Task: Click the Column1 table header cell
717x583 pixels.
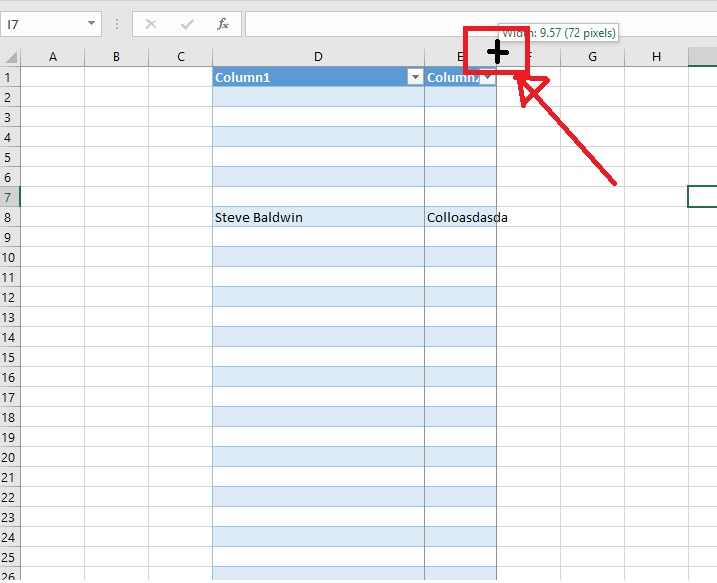Action: pyautogui.click(x=318, y=77)
